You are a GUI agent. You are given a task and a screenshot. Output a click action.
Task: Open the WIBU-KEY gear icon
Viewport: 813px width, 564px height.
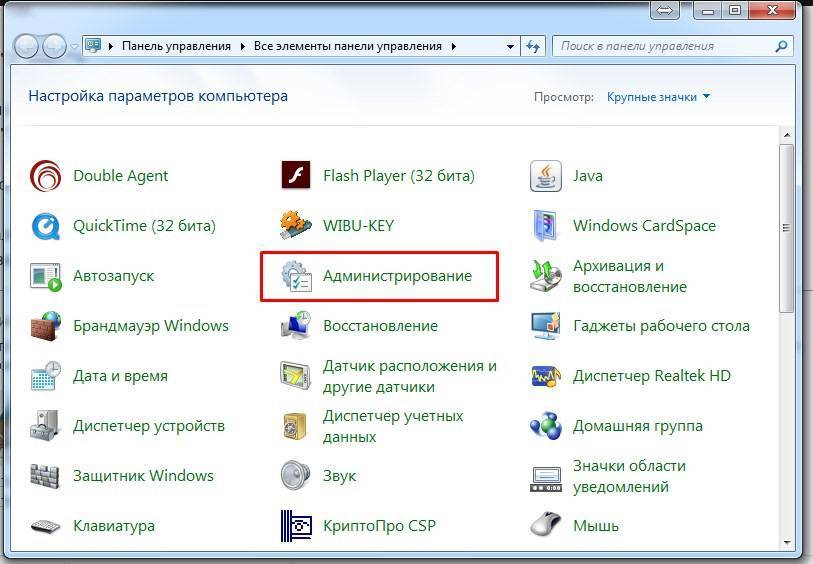(296, 225)
